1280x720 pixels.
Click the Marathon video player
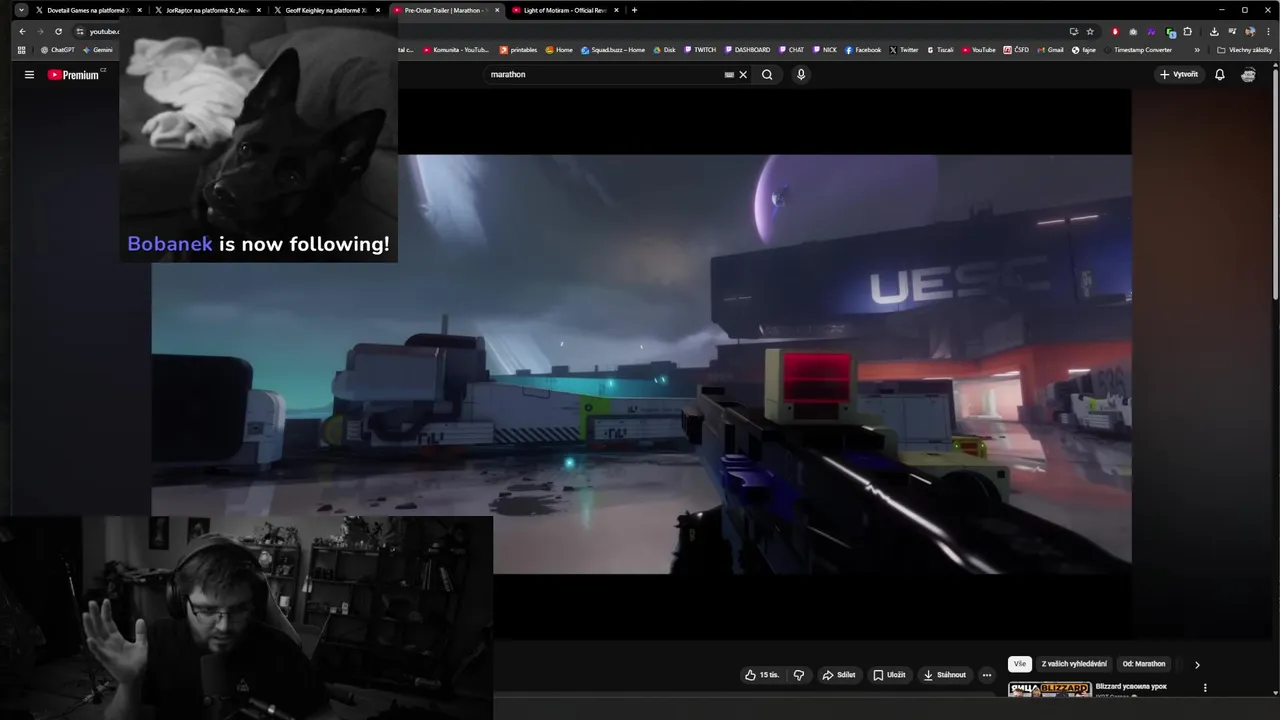(x=641, y=364)
